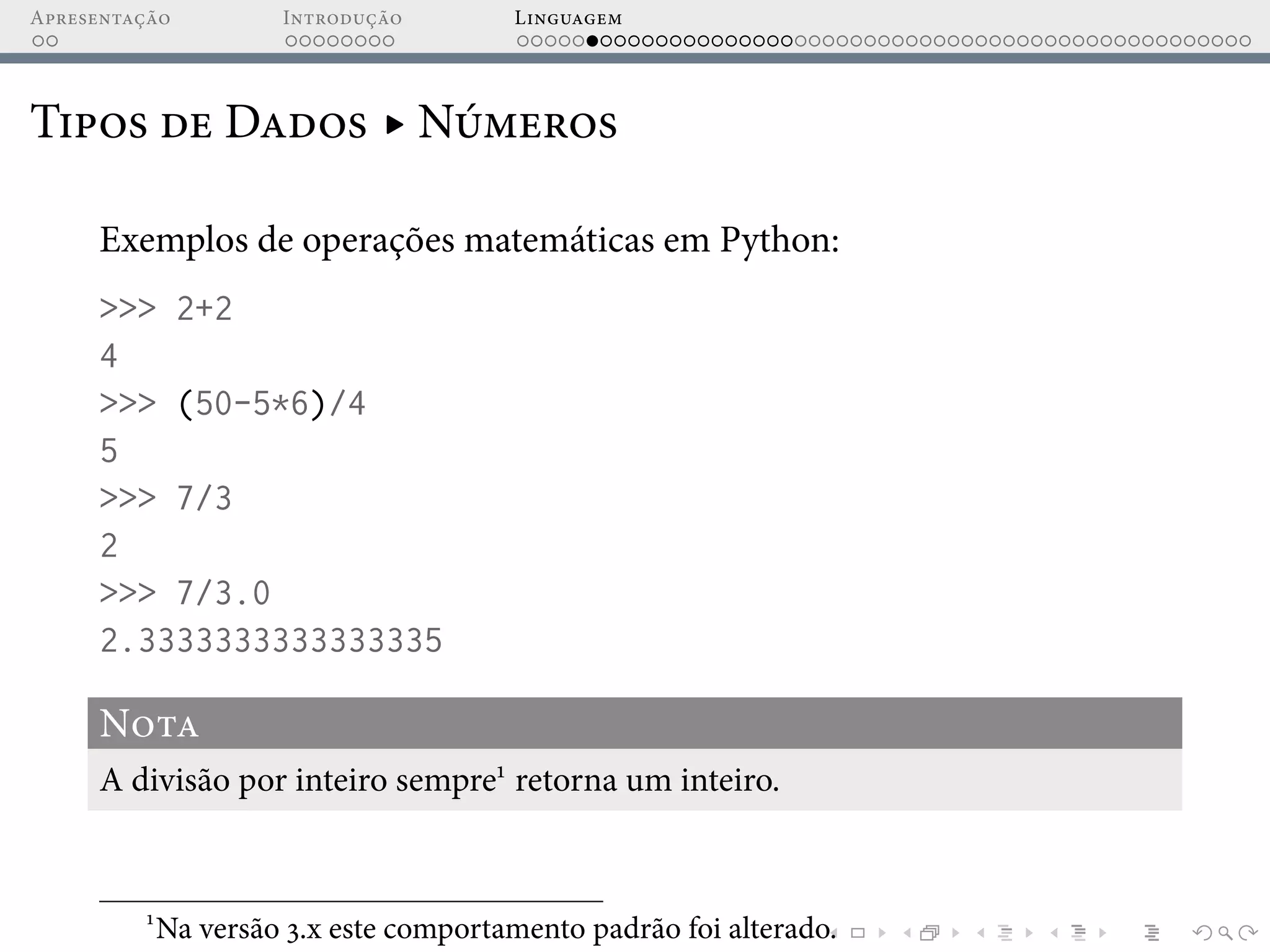Click the code line '>>> 7/3.0'
This screenshot has height=952, width=1270.
[x=185, y=593]
